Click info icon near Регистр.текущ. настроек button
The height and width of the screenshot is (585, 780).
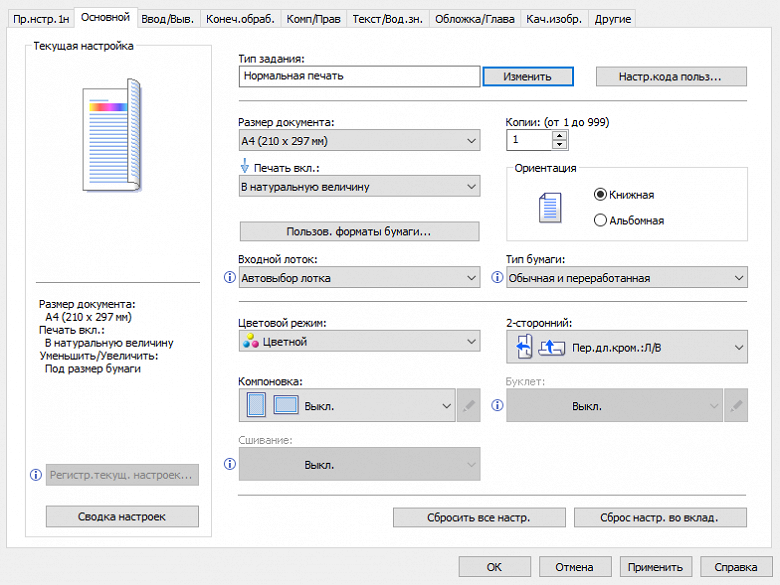click(36, 475)
